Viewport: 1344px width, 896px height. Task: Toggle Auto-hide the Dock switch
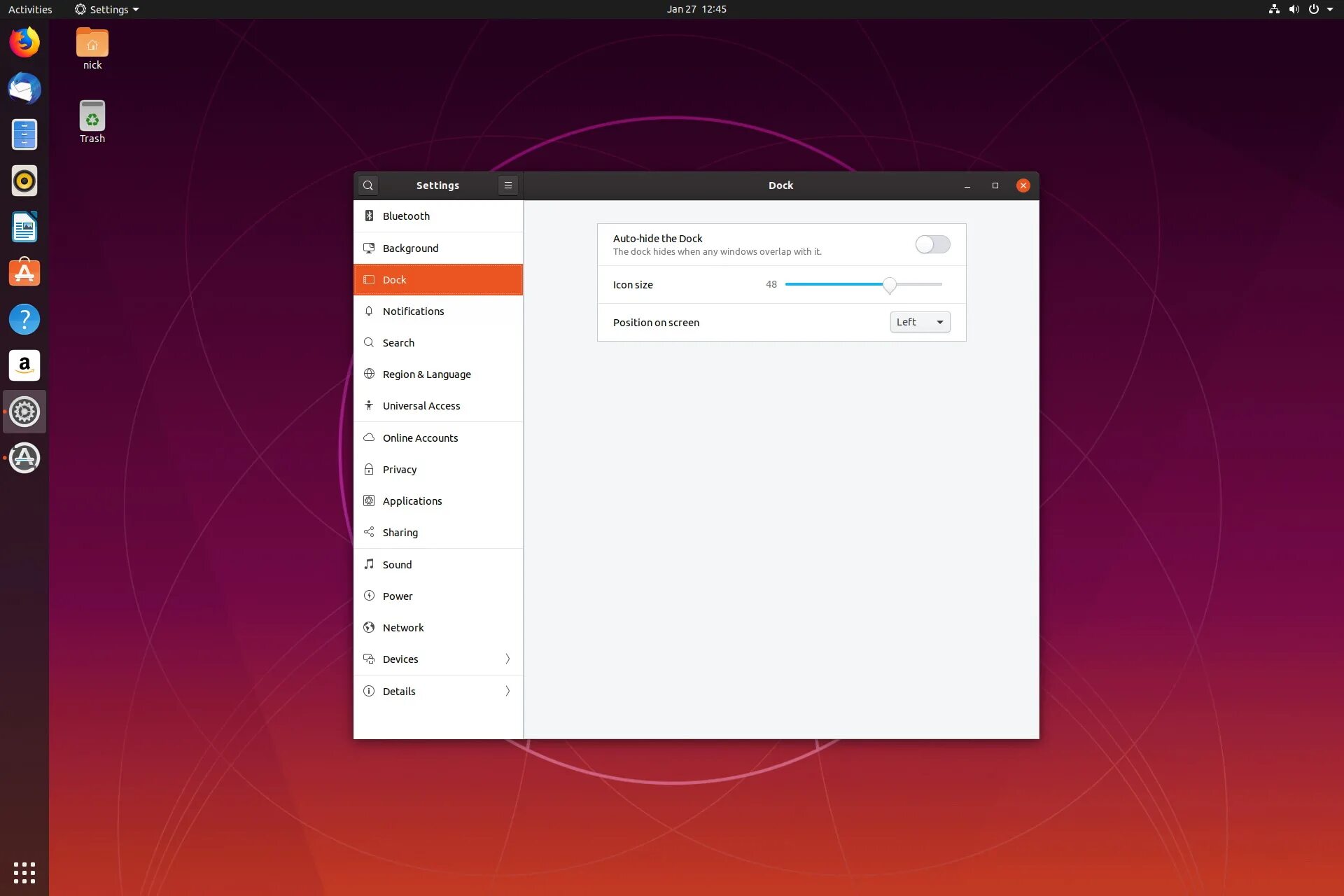click(x=932, y=244)
